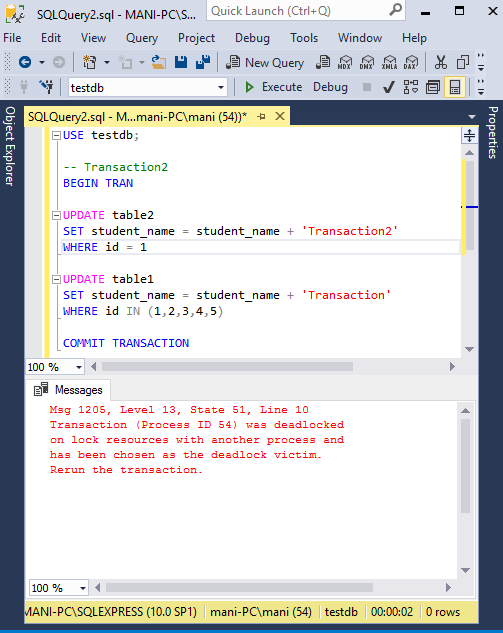The height and width of the screenshot is (633, 503).
Task: Open an MDX query with the MDX icon
Action: tap(345, 62)
